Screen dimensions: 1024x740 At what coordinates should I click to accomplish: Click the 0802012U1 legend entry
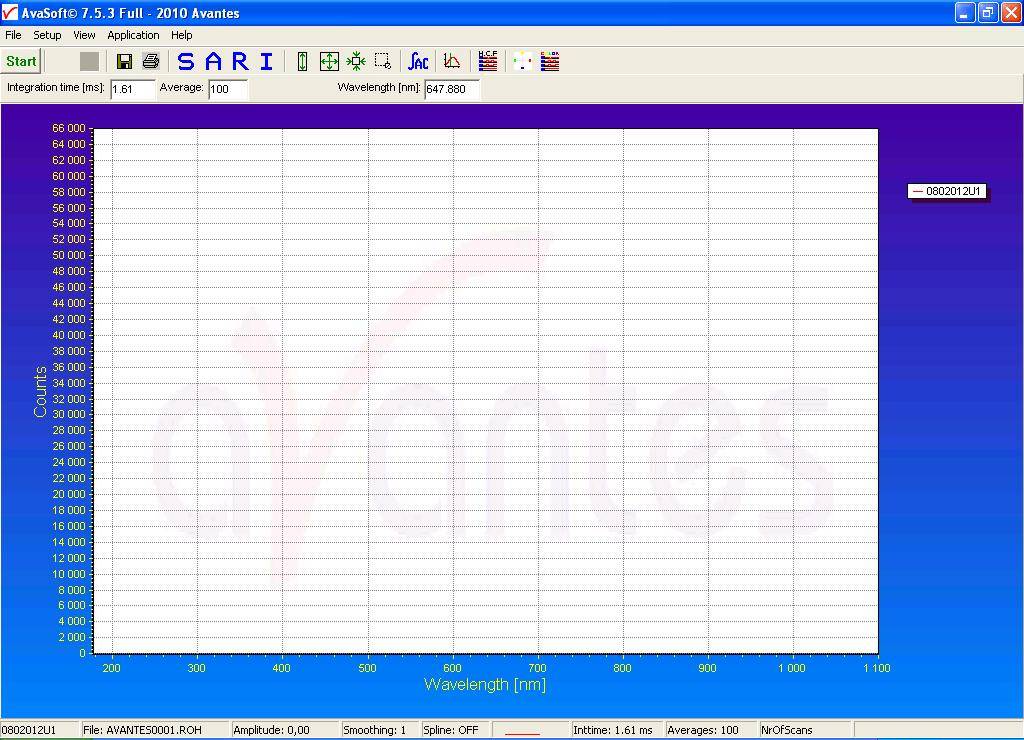coord(947,191)
